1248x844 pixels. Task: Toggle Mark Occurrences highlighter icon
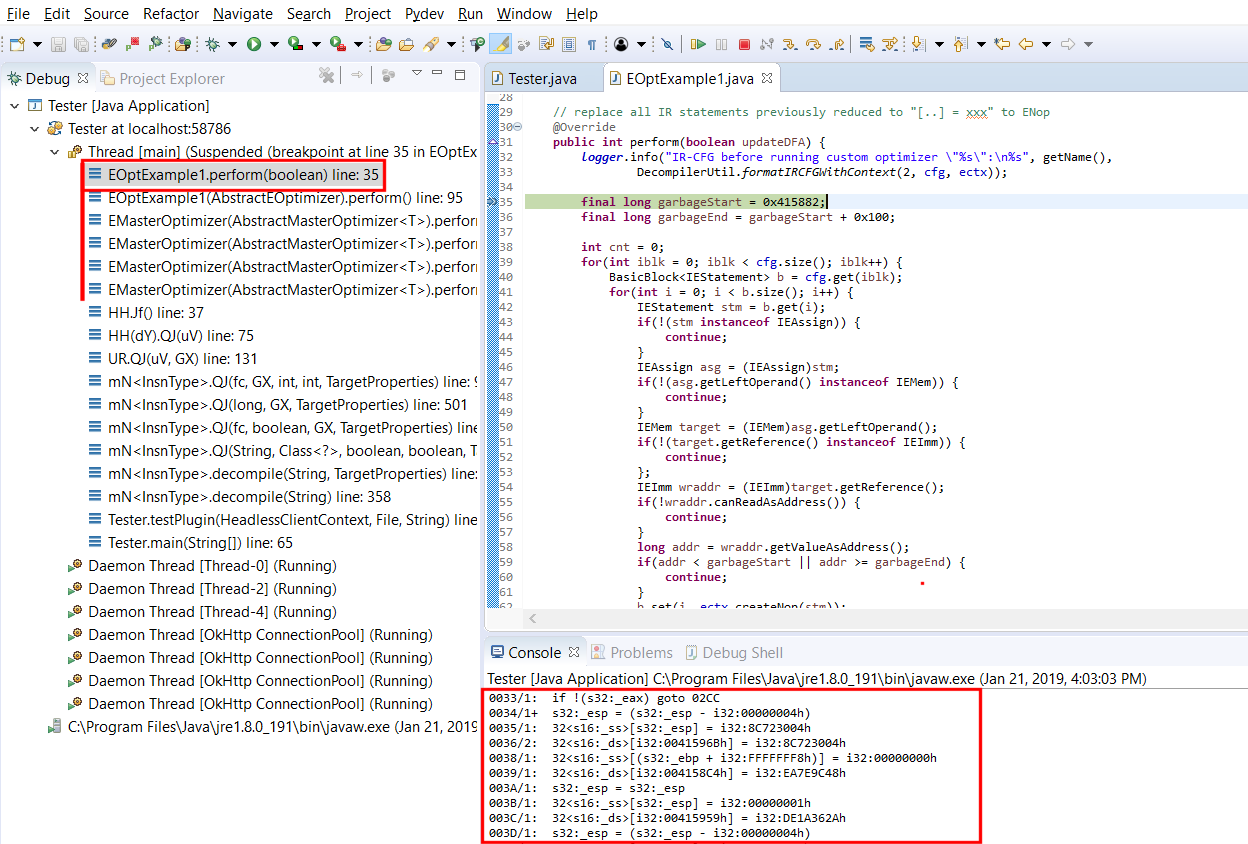coord(502,44)
